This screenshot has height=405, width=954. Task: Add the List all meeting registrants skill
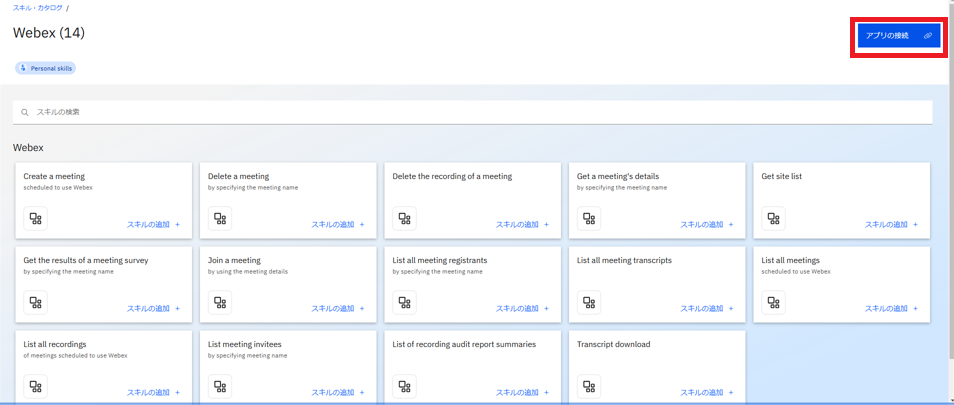(522, 308)
